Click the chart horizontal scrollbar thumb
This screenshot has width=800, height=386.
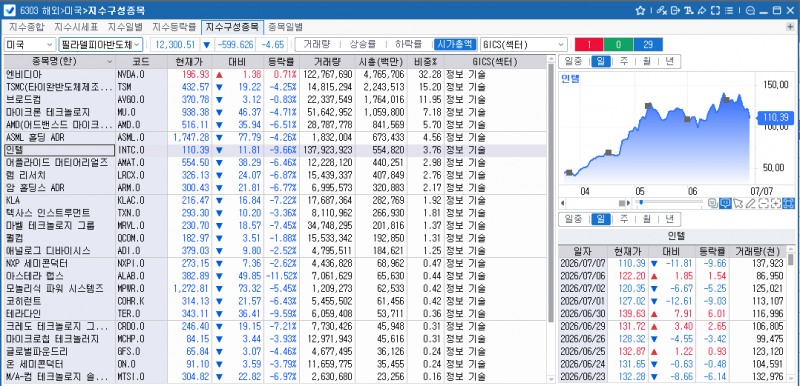tap(621, 203)
